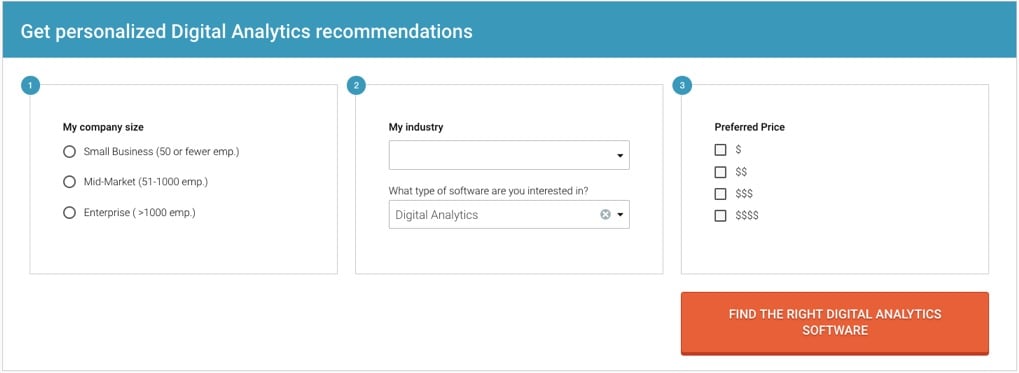This screenshot has width=1019, height=373.
Task: Tick the $$$ price checkbox
Action: coord(720,194)
